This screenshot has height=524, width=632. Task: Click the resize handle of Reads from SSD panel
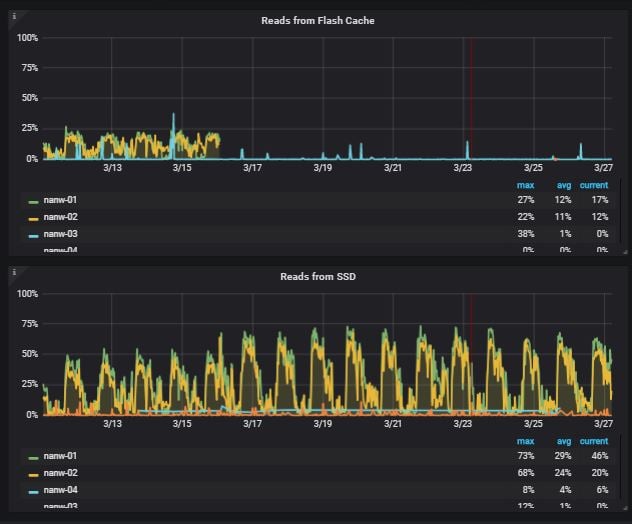(625, 508)
